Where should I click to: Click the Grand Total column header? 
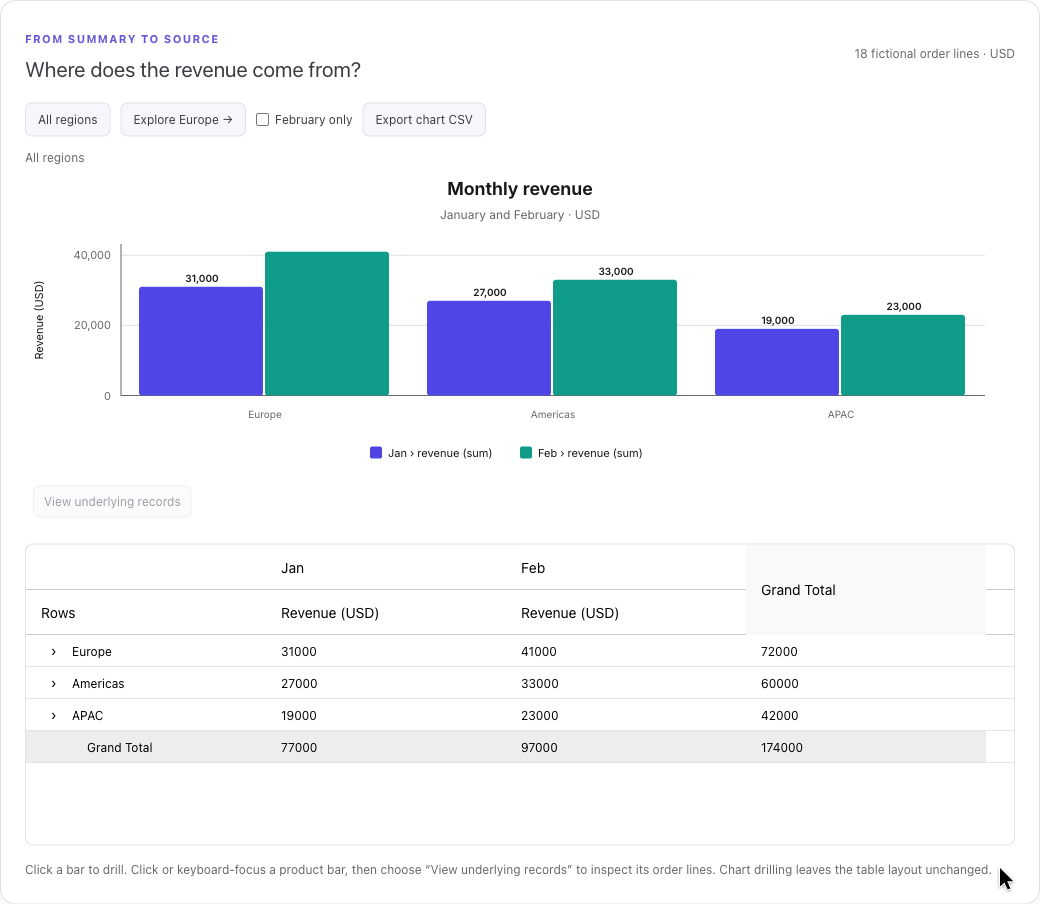[x=866, y=590]
